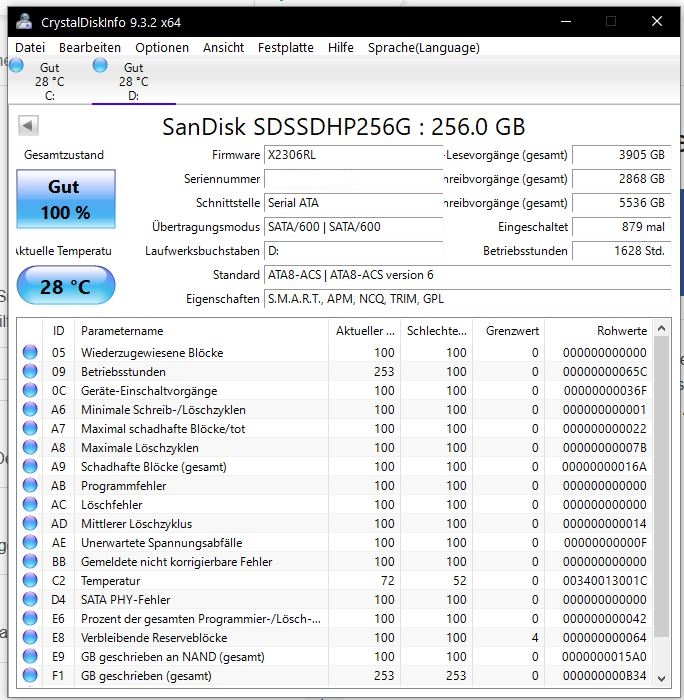The width and height of the screenshot is (684, 700).
Task: Minimize the CrystalDiskInfo window
Action: [566, 21]
